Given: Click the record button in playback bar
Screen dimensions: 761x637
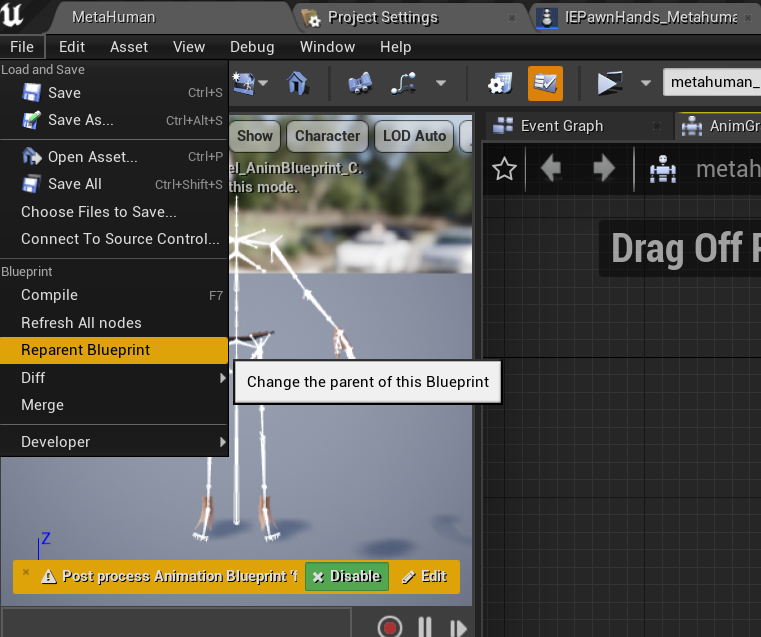Looking at the screenshot, I should point(389,627).
